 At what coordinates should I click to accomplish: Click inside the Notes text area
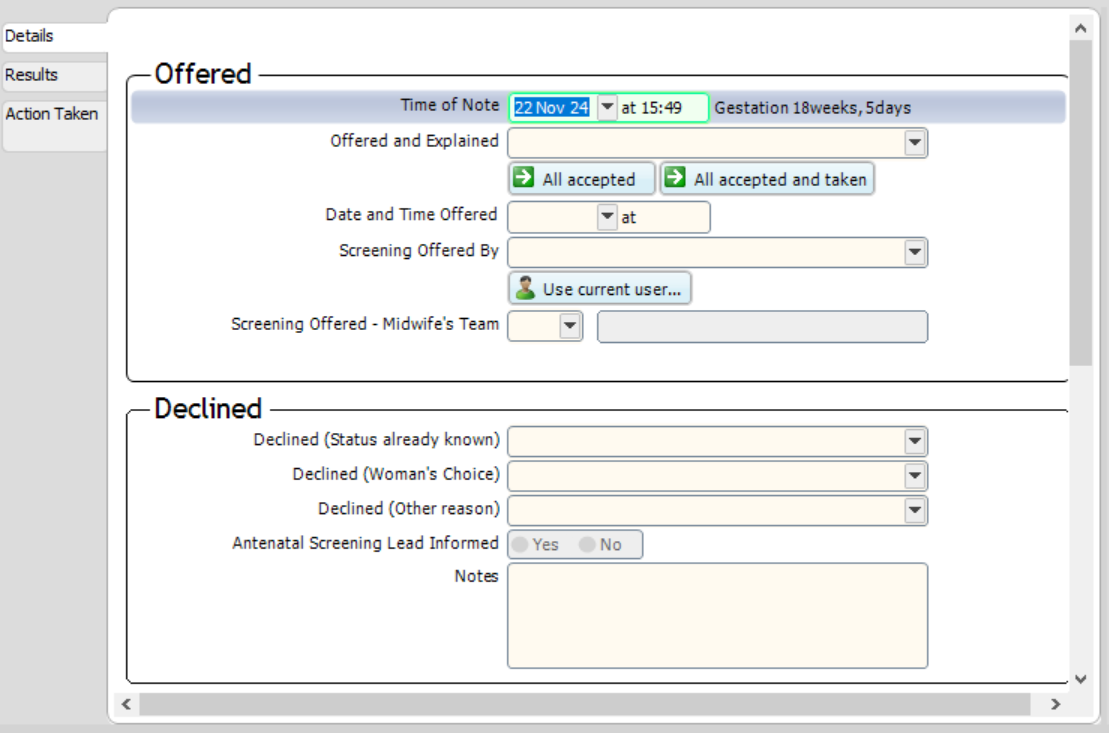pyautogui.click(x=717, y=615)
